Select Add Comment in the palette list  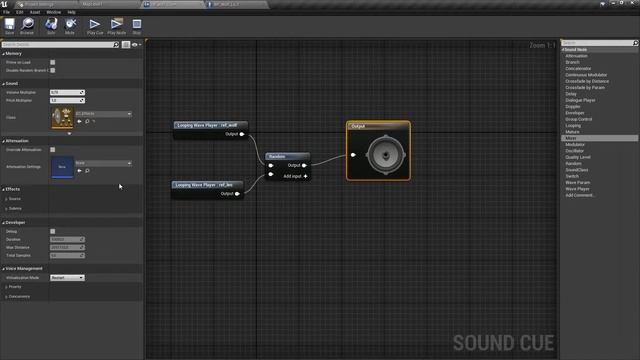point(579,196)
